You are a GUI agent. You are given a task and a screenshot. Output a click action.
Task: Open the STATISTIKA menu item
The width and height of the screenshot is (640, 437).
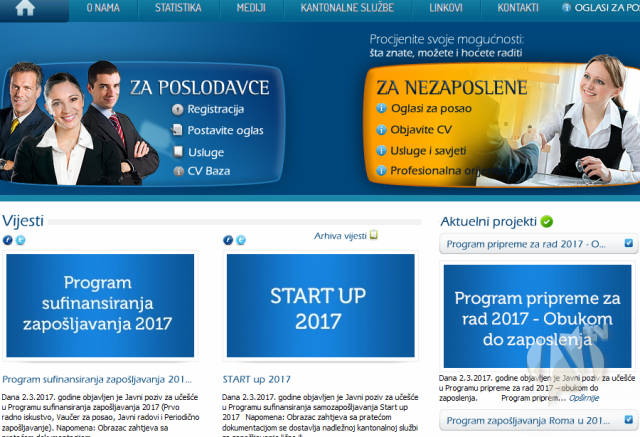coord(178,8)
